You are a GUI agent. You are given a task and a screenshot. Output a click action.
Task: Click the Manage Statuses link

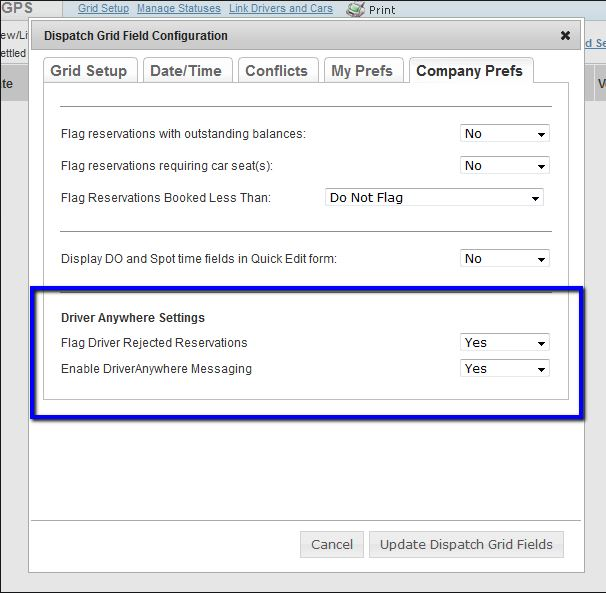(x=178, y=9)
